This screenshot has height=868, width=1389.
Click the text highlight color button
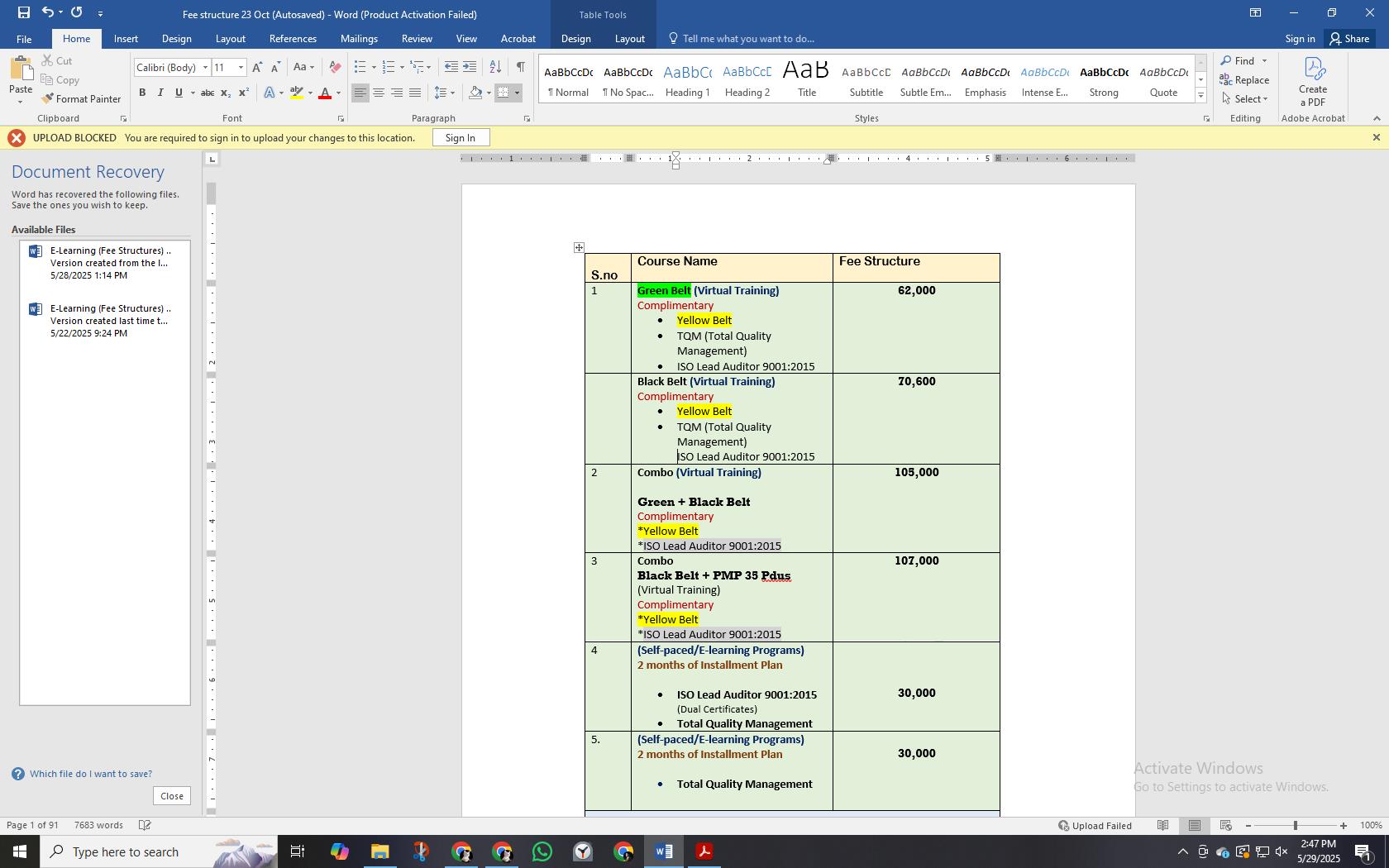(x=297, y=93)
